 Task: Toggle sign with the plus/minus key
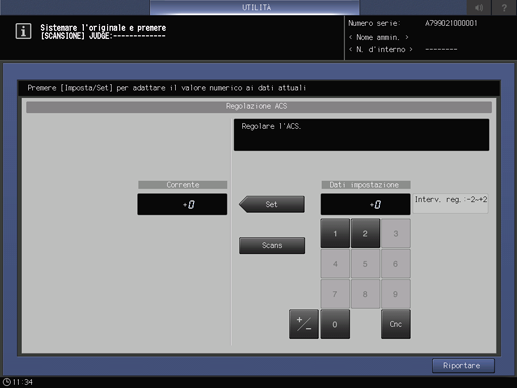[304, 324]
